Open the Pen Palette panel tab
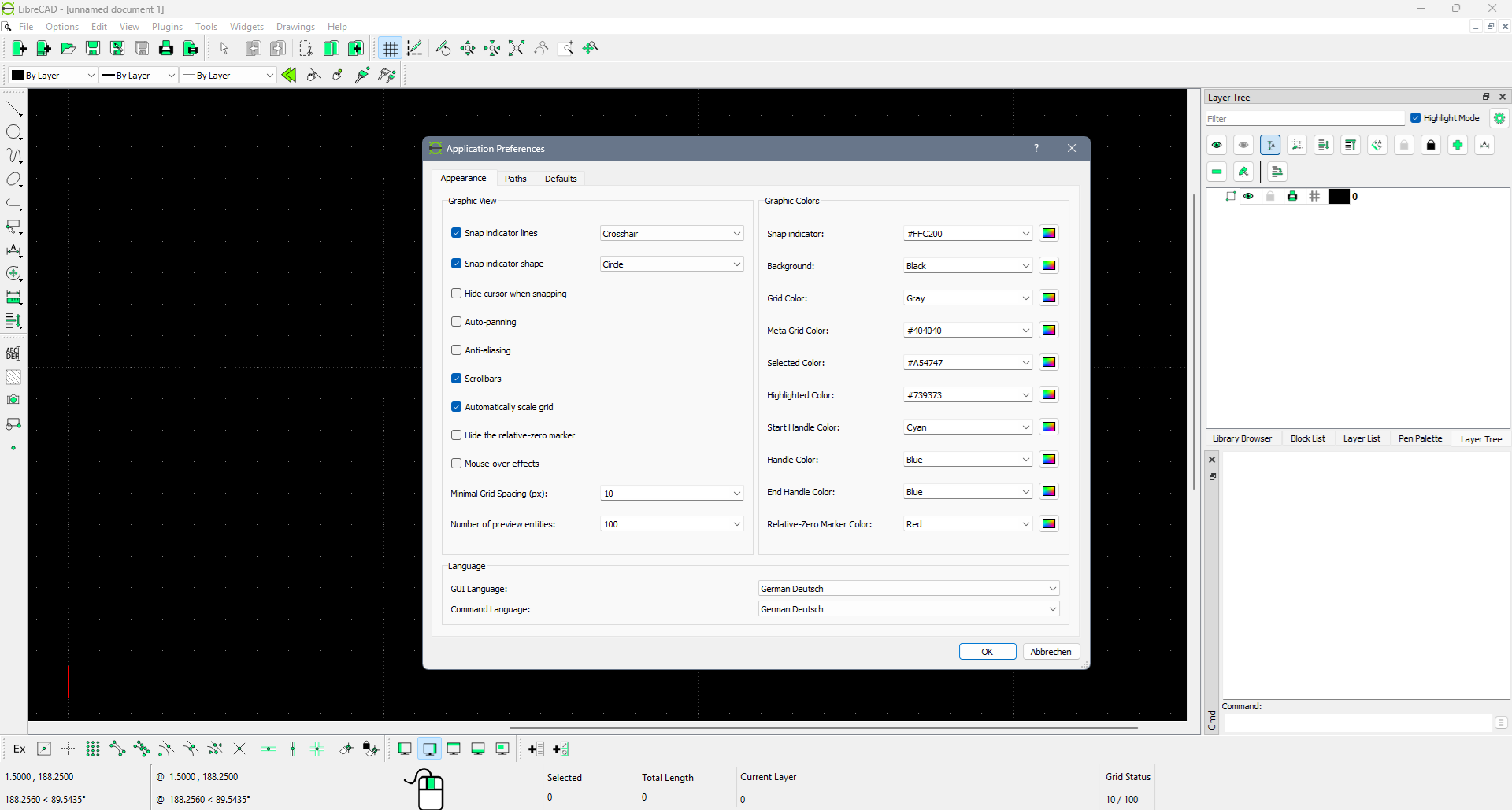 pos(1420,438)
